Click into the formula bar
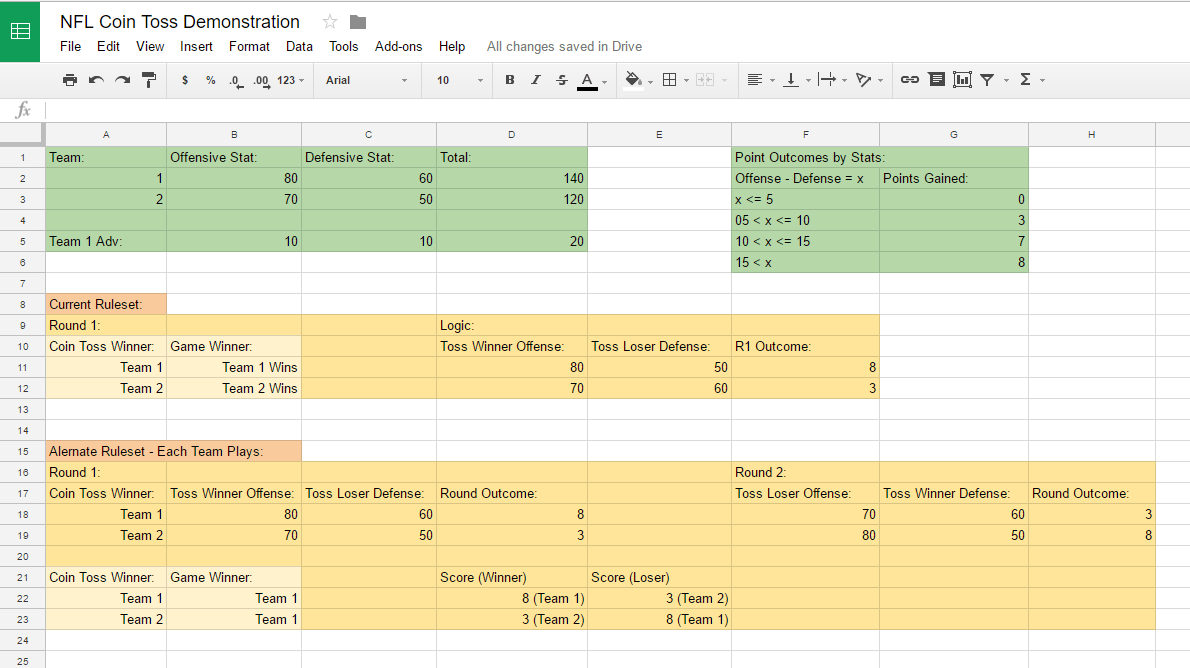Viewport: 1190px width, 668px height. (616, 110)
